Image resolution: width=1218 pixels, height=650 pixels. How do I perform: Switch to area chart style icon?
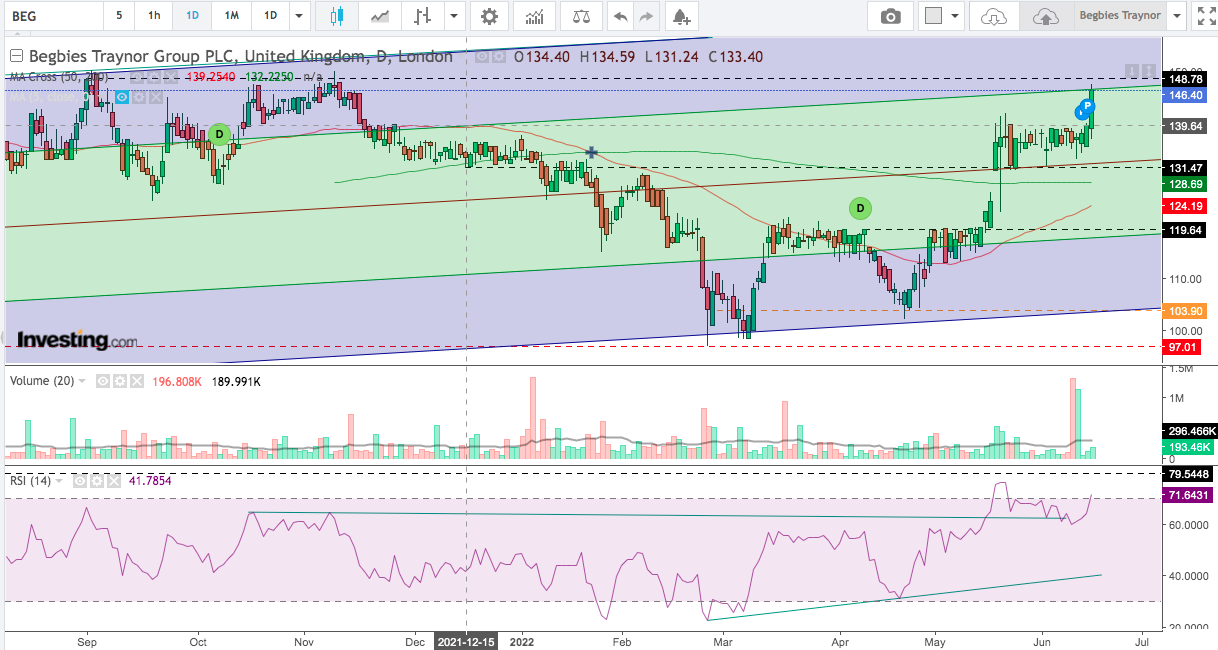(380, 16)
